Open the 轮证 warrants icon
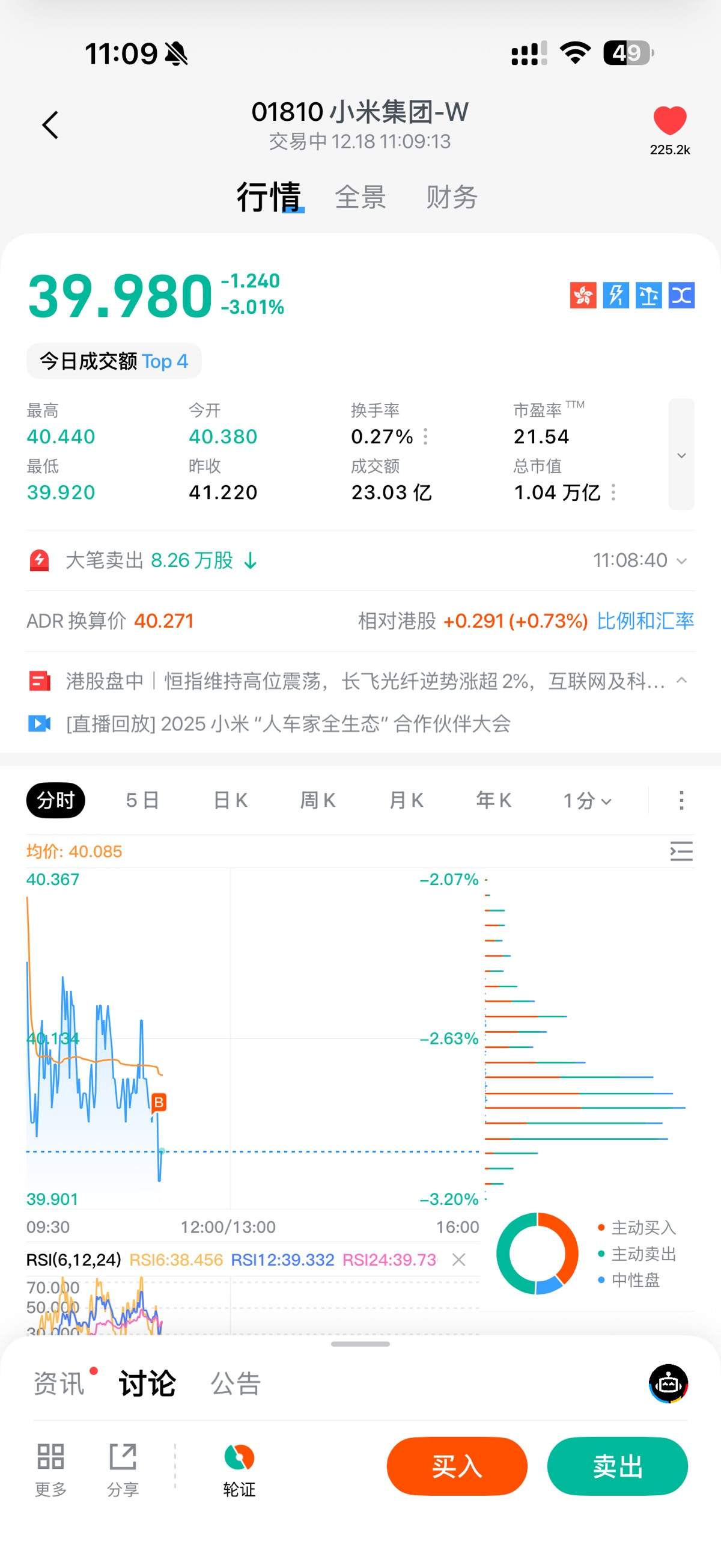 [x=239, y=1469]
